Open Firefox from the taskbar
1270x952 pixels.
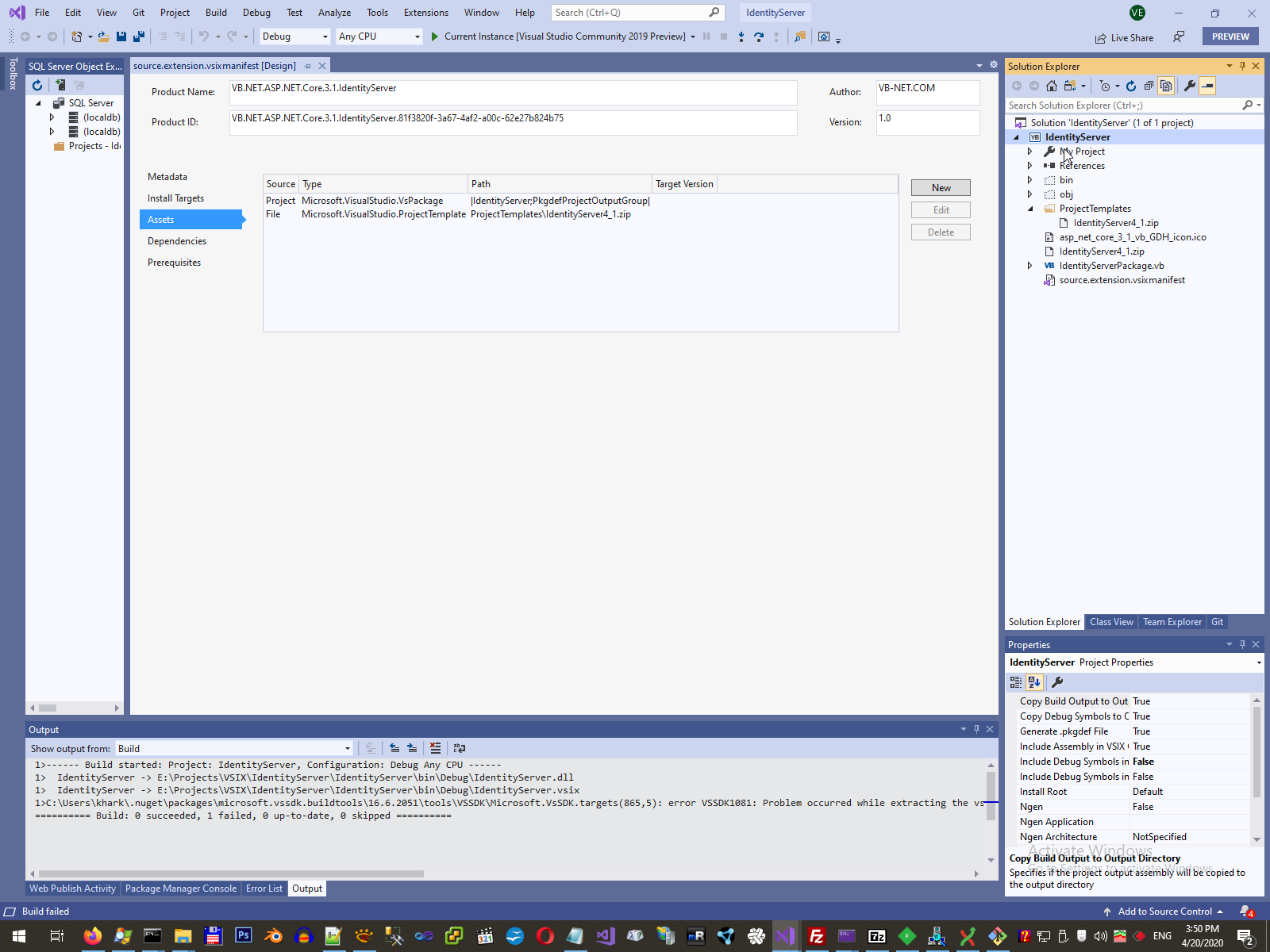[x=92, y=936]
